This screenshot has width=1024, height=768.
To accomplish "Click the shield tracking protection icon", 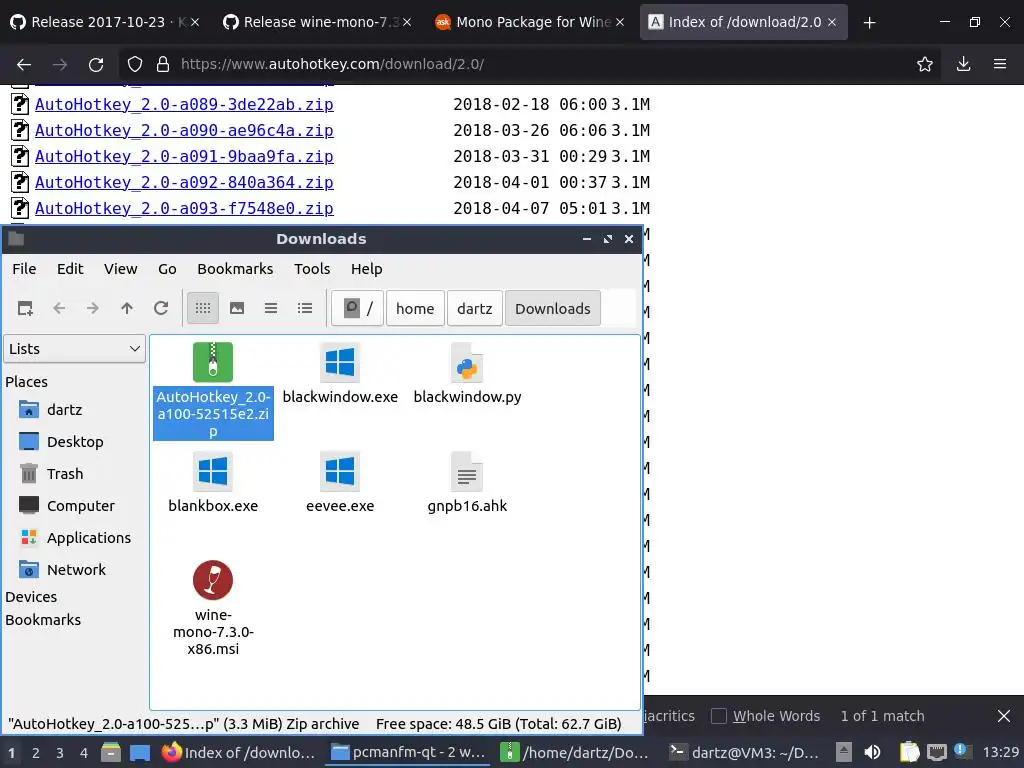I will tap(135, 64).
